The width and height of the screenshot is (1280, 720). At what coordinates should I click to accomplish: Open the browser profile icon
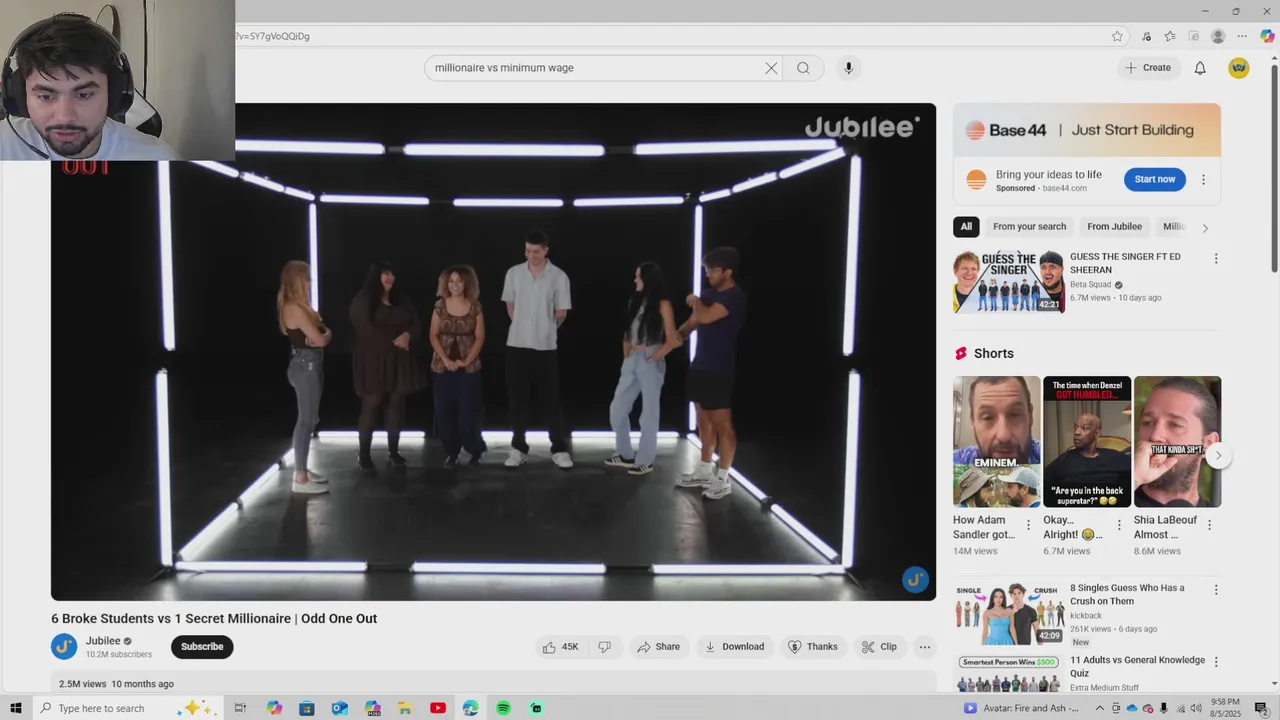(x=1218, y=36)
